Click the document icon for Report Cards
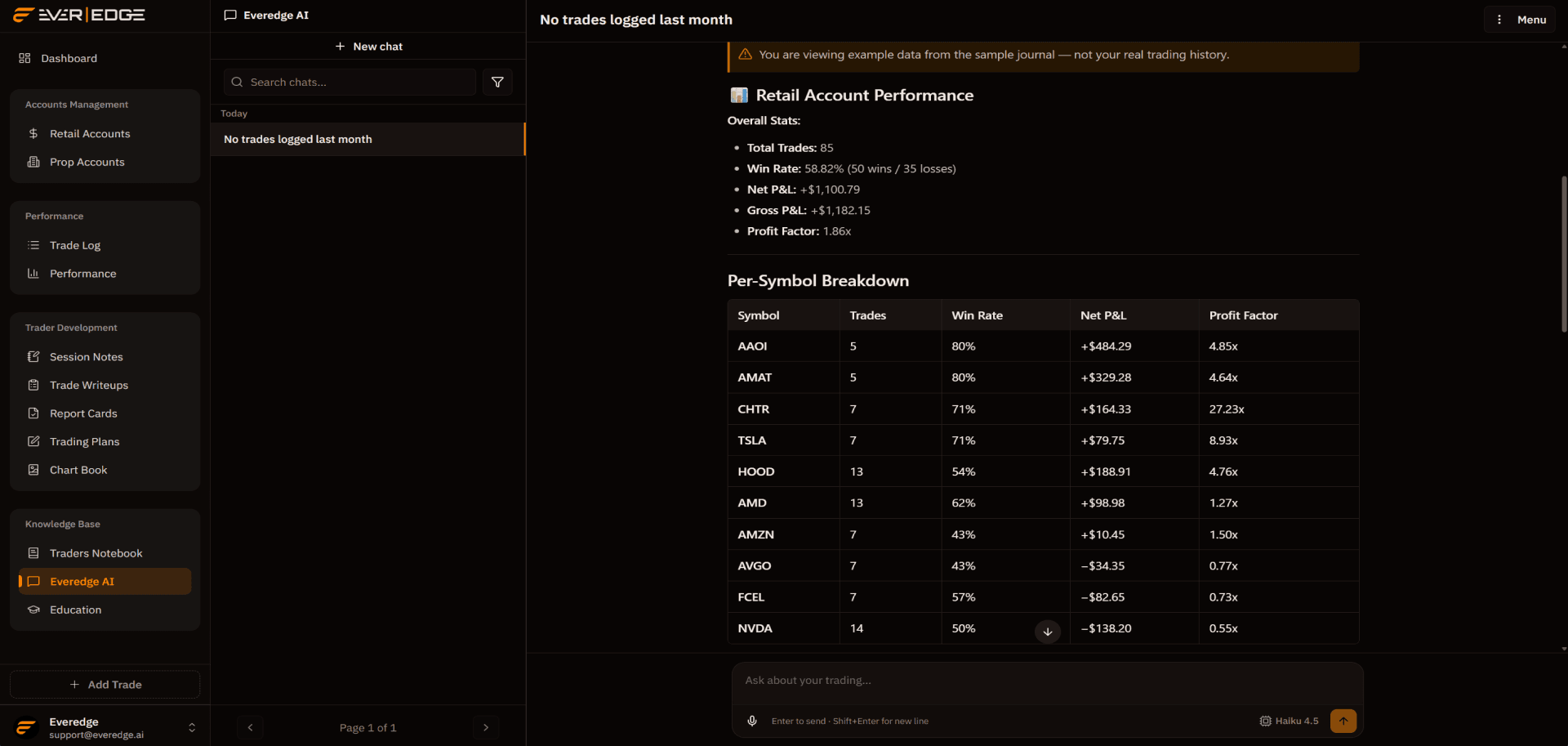The image size is (1568, 746). click(x=33, y=413)
